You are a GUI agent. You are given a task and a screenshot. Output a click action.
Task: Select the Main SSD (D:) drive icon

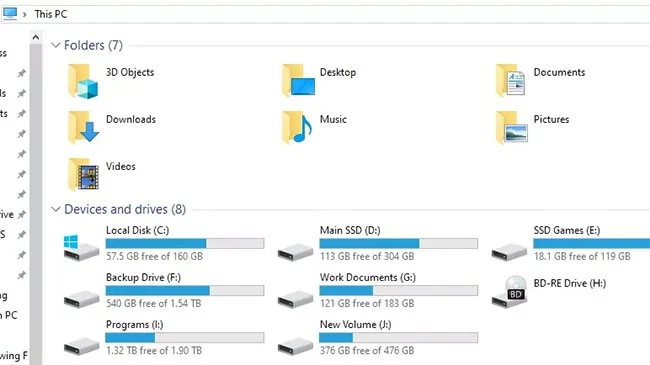click(295, 252)
